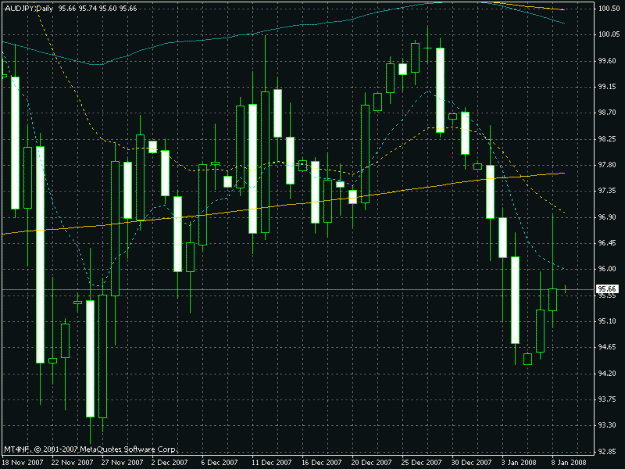Click the 98.70 price scale value

(608, 113)
